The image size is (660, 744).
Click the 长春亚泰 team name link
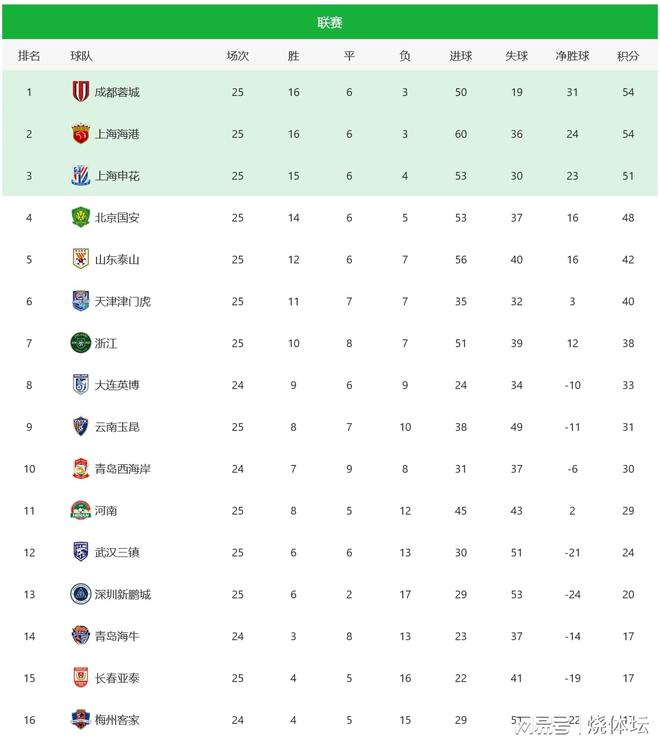click(117, 678)
